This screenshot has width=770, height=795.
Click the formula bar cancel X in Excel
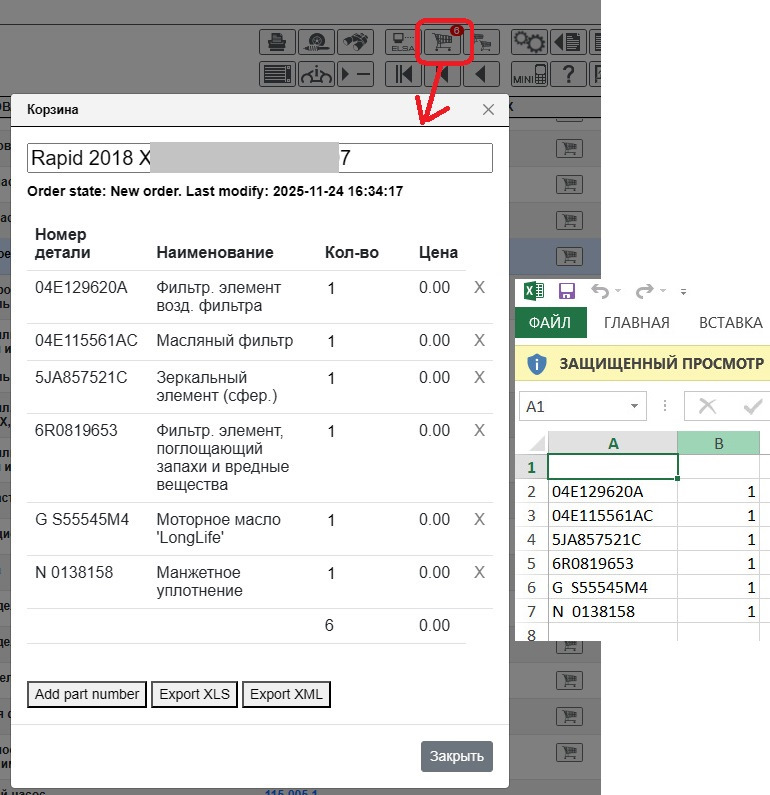click(707, 406)
